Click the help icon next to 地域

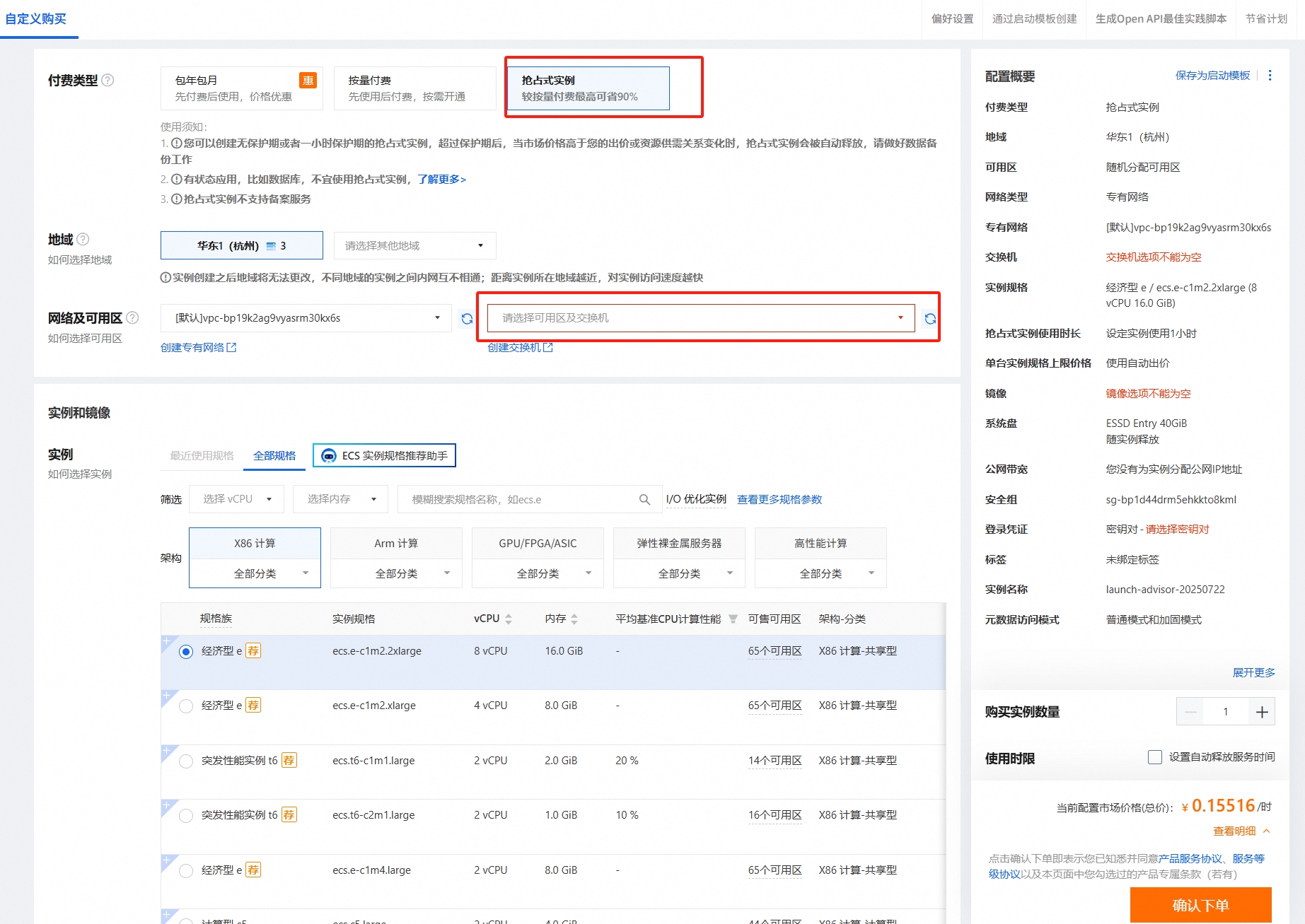click(x=83, y=240)
